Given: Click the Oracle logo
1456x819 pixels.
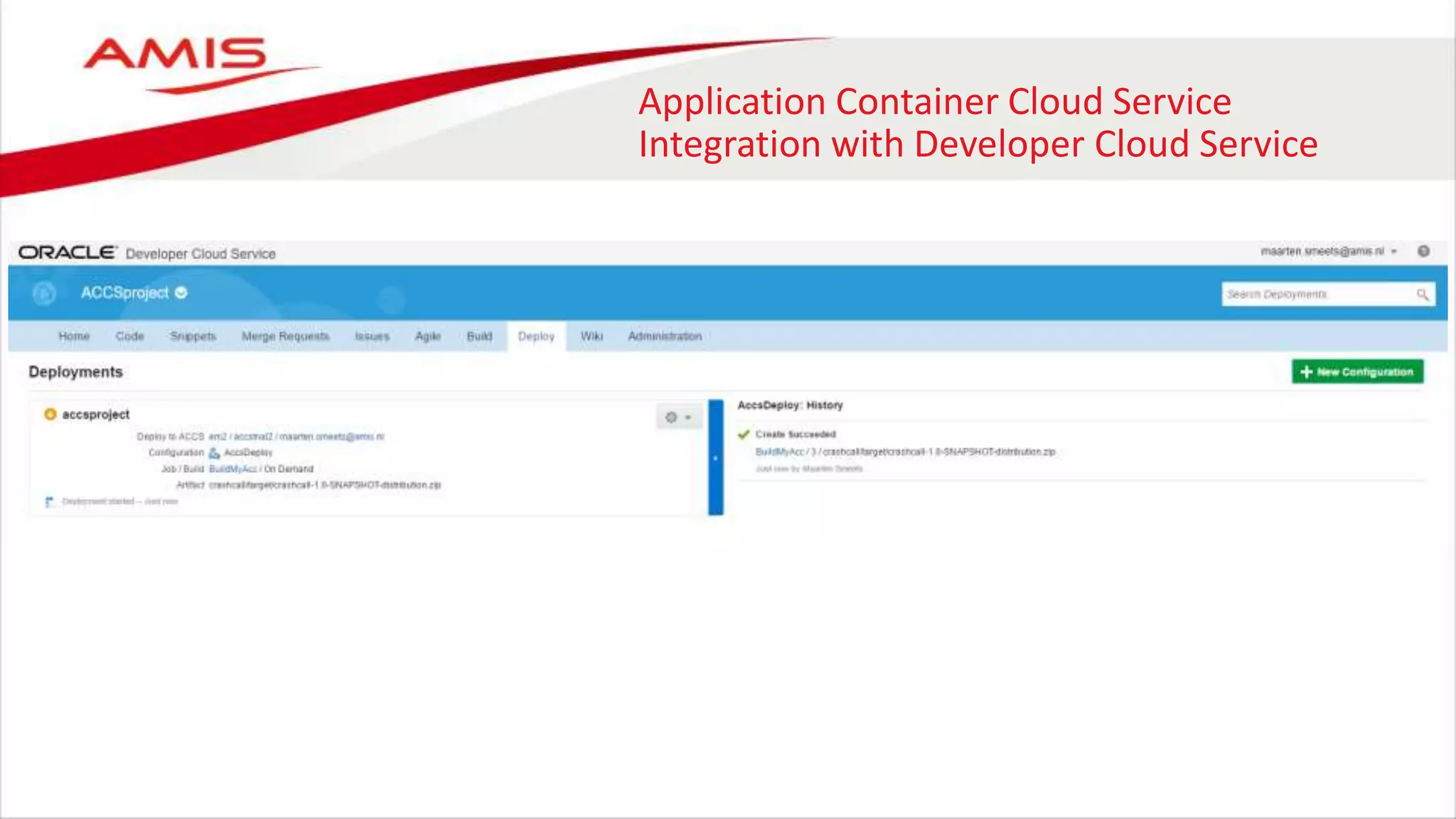Looking at the screenshot, I should [68, 252].
